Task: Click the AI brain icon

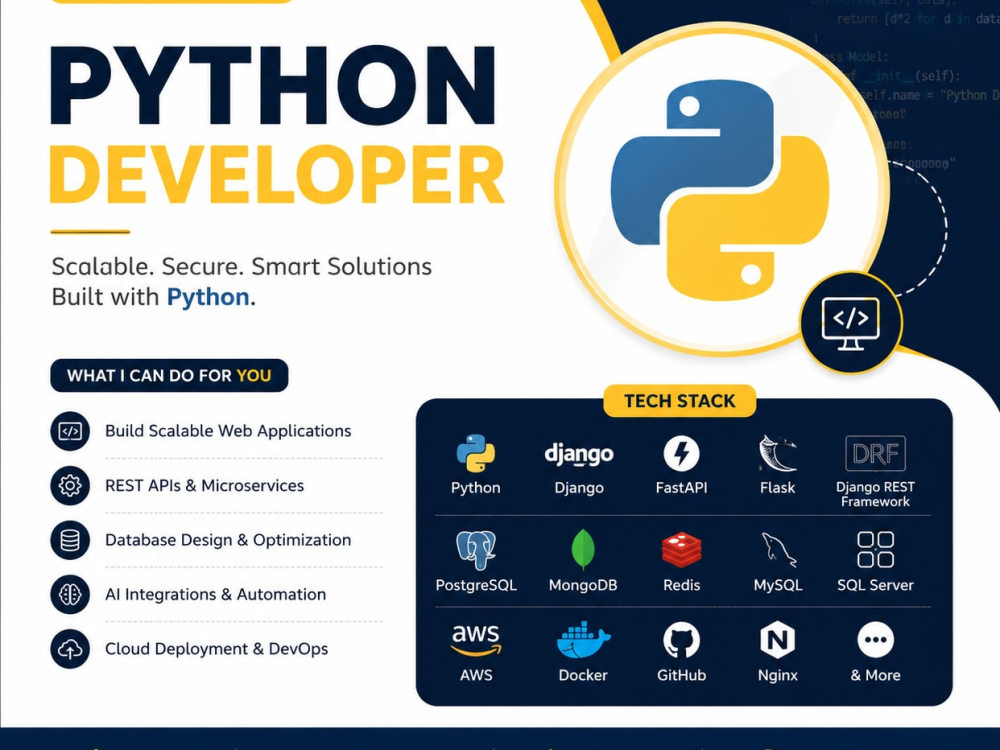Action: 70,594
